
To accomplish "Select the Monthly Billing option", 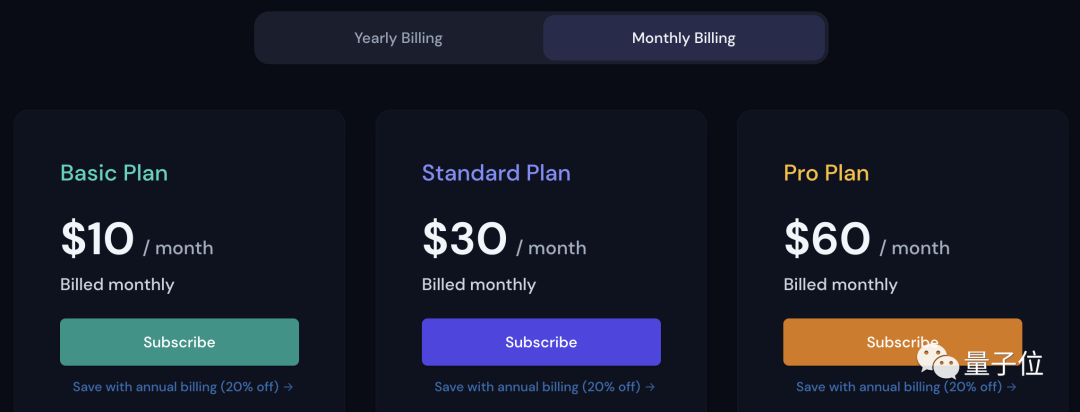I will [x=683, y=38].
